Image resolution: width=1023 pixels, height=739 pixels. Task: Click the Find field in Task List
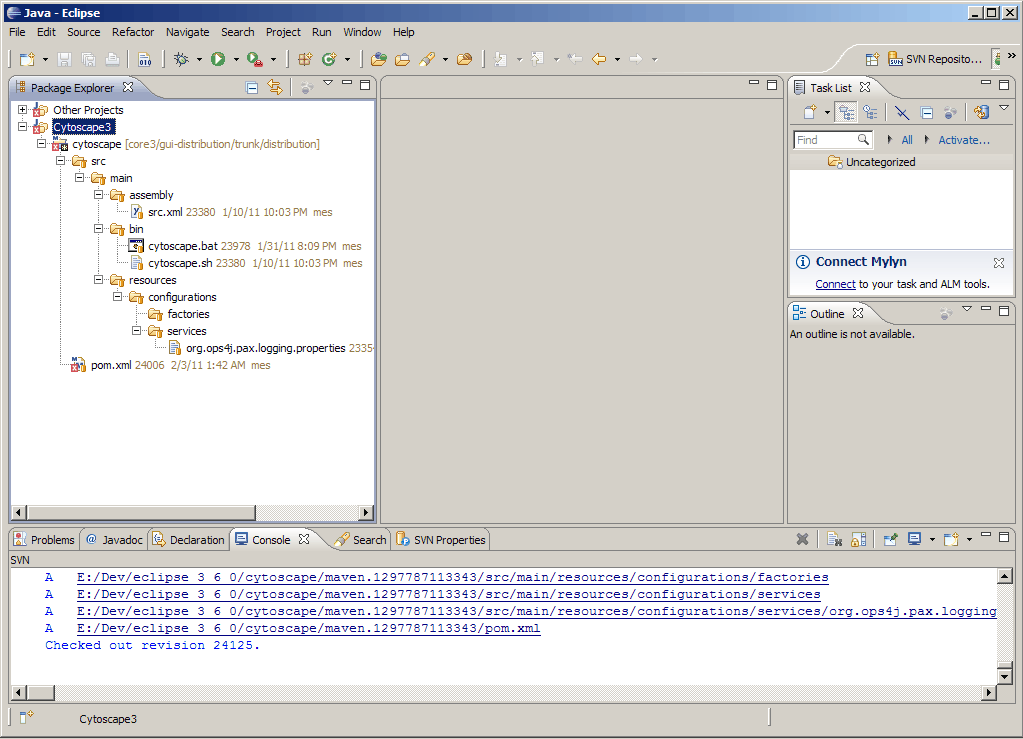[x=824, y=140]
